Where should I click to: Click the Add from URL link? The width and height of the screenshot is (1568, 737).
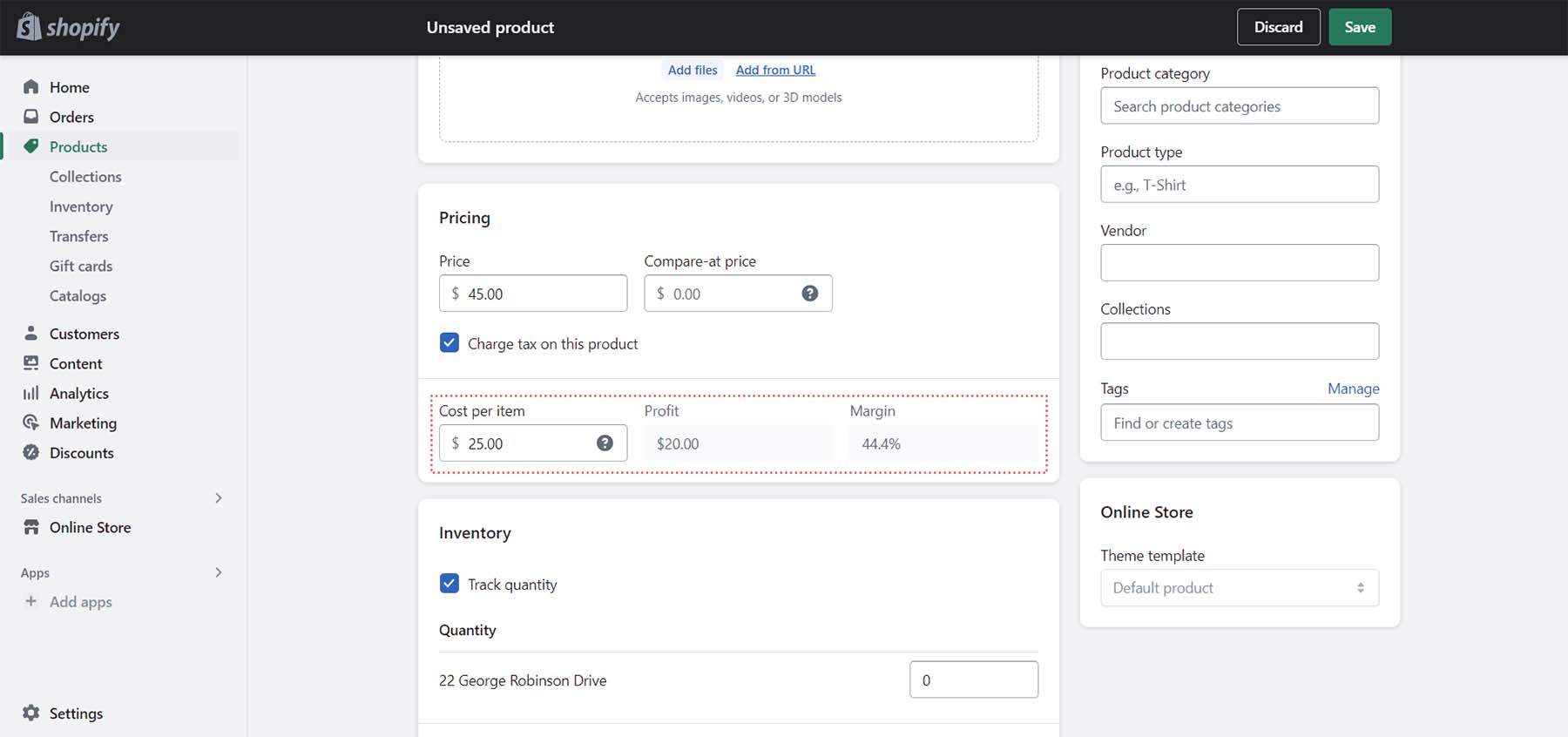[775, 70]
